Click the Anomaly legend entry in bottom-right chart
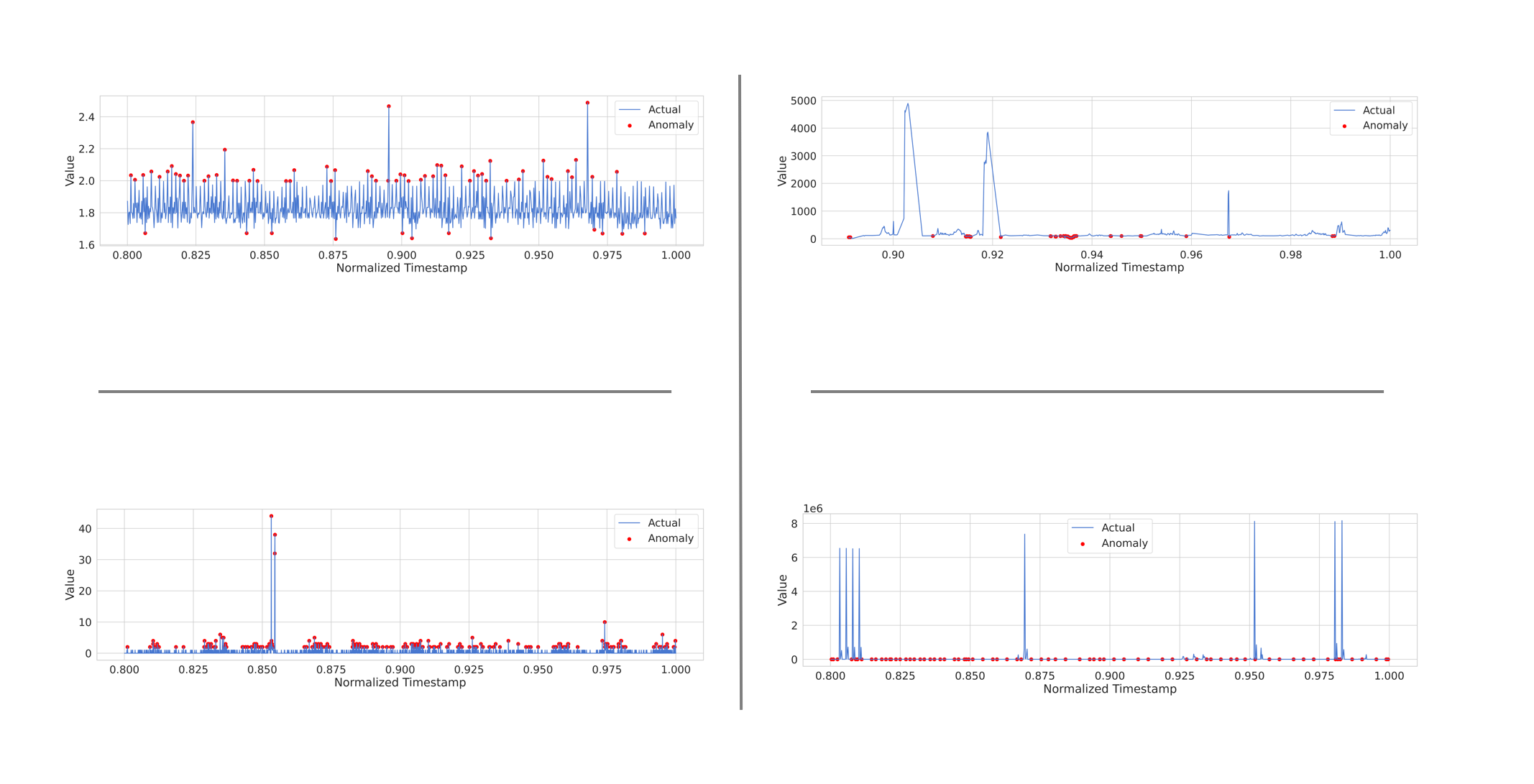 tap(1124, 543)
